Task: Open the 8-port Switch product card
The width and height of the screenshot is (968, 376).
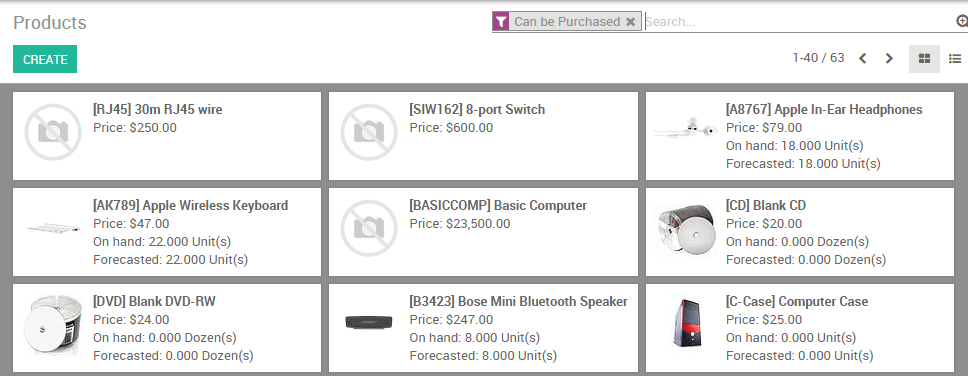Action: pos(483,136)
